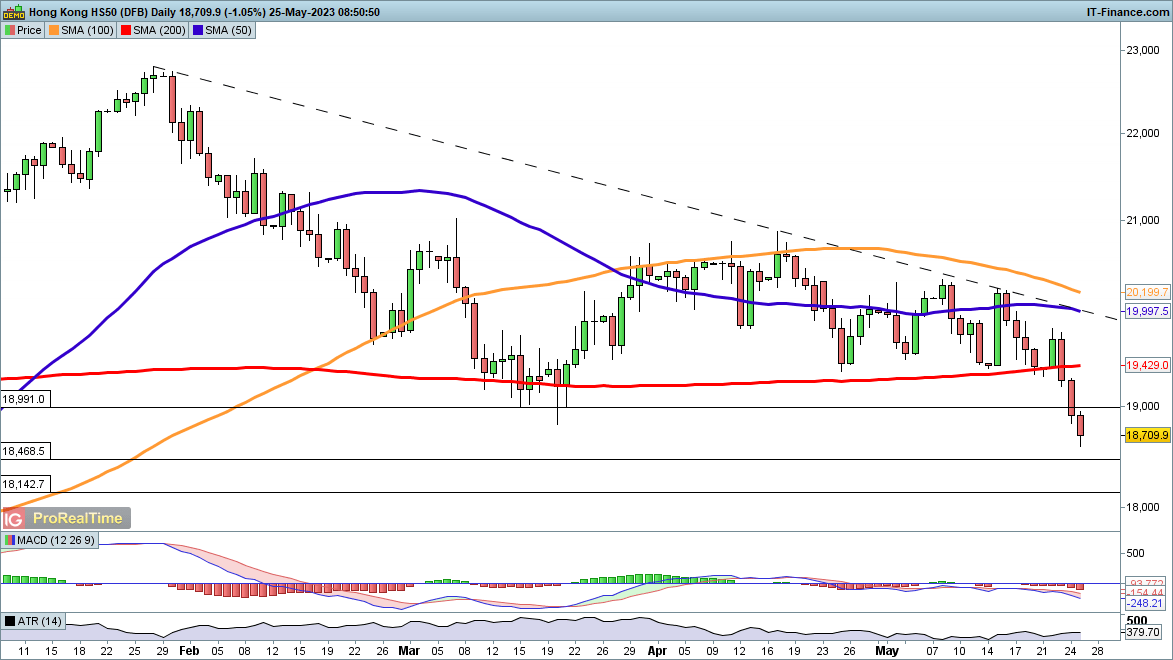Viewport: 1173px width, 660px height.
Task: Click the MACD 500 axis label
Action: (1135, 553)
